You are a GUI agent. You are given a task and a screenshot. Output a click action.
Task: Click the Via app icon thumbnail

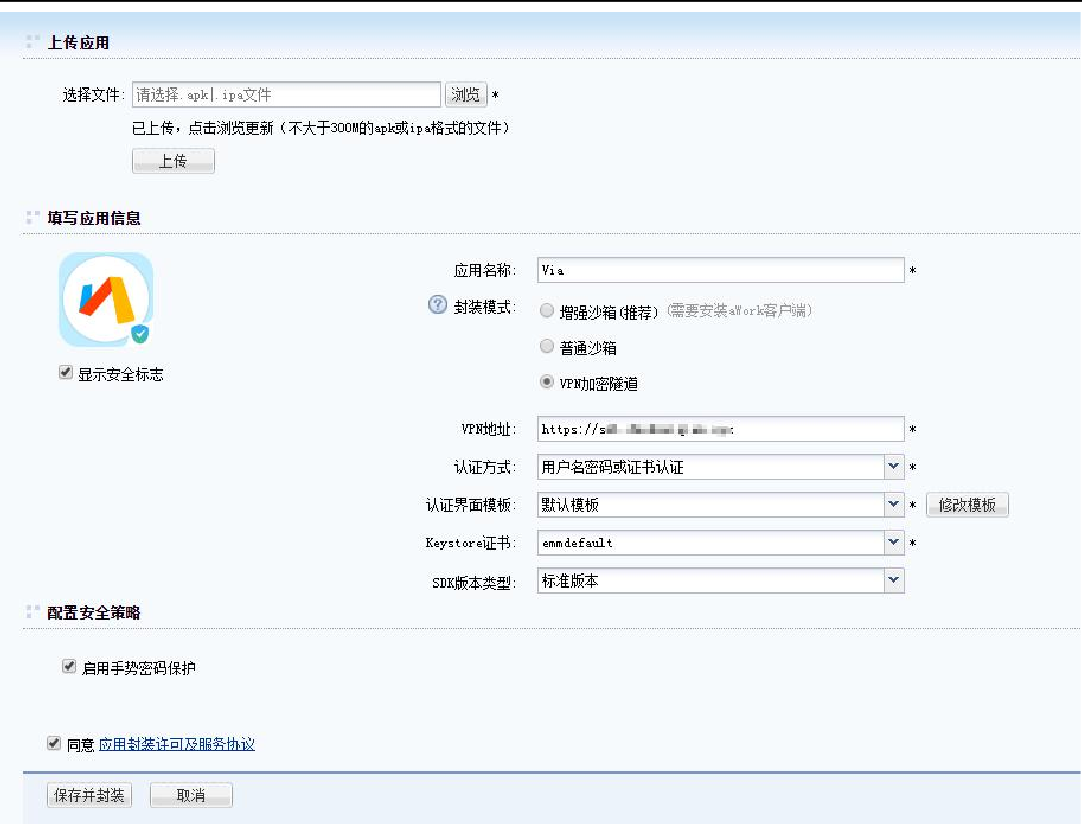(106, 299)
